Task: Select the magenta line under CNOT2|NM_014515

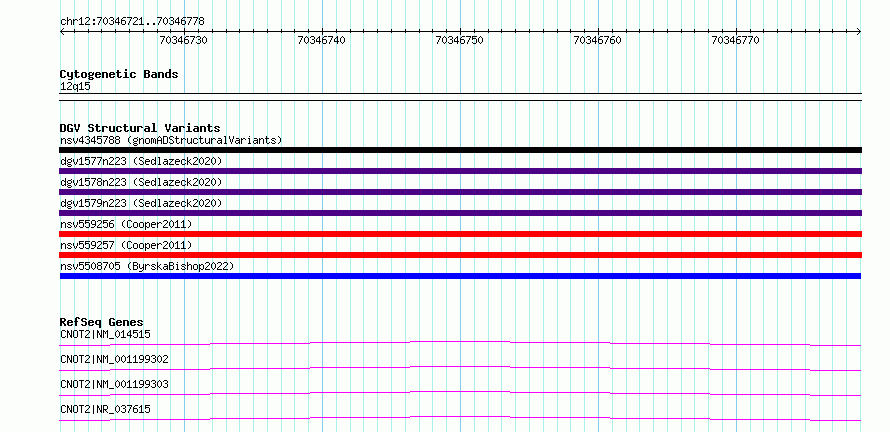Action: 460,343
